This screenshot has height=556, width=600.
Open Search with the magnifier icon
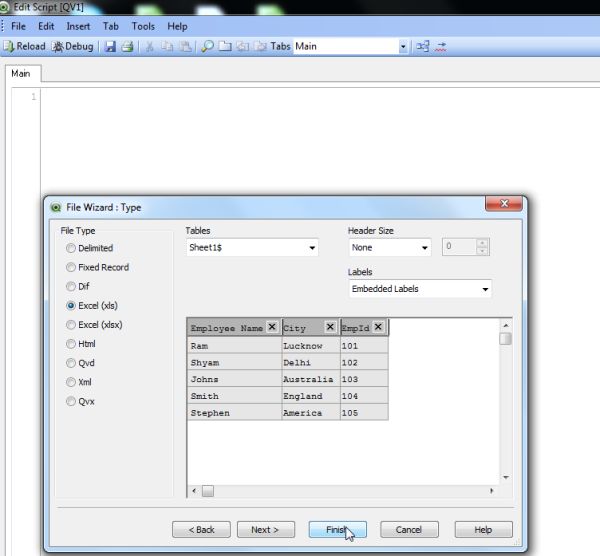click(207, 46)
